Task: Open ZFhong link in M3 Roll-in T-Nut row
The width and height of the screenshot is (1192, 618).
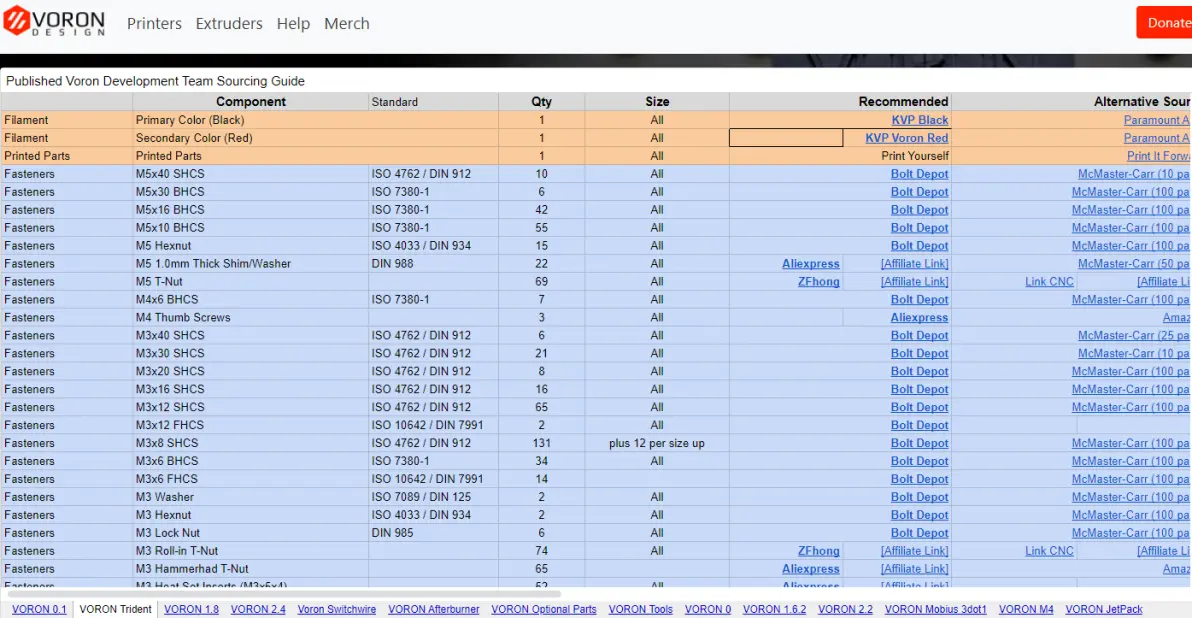Action: [818, 551]
